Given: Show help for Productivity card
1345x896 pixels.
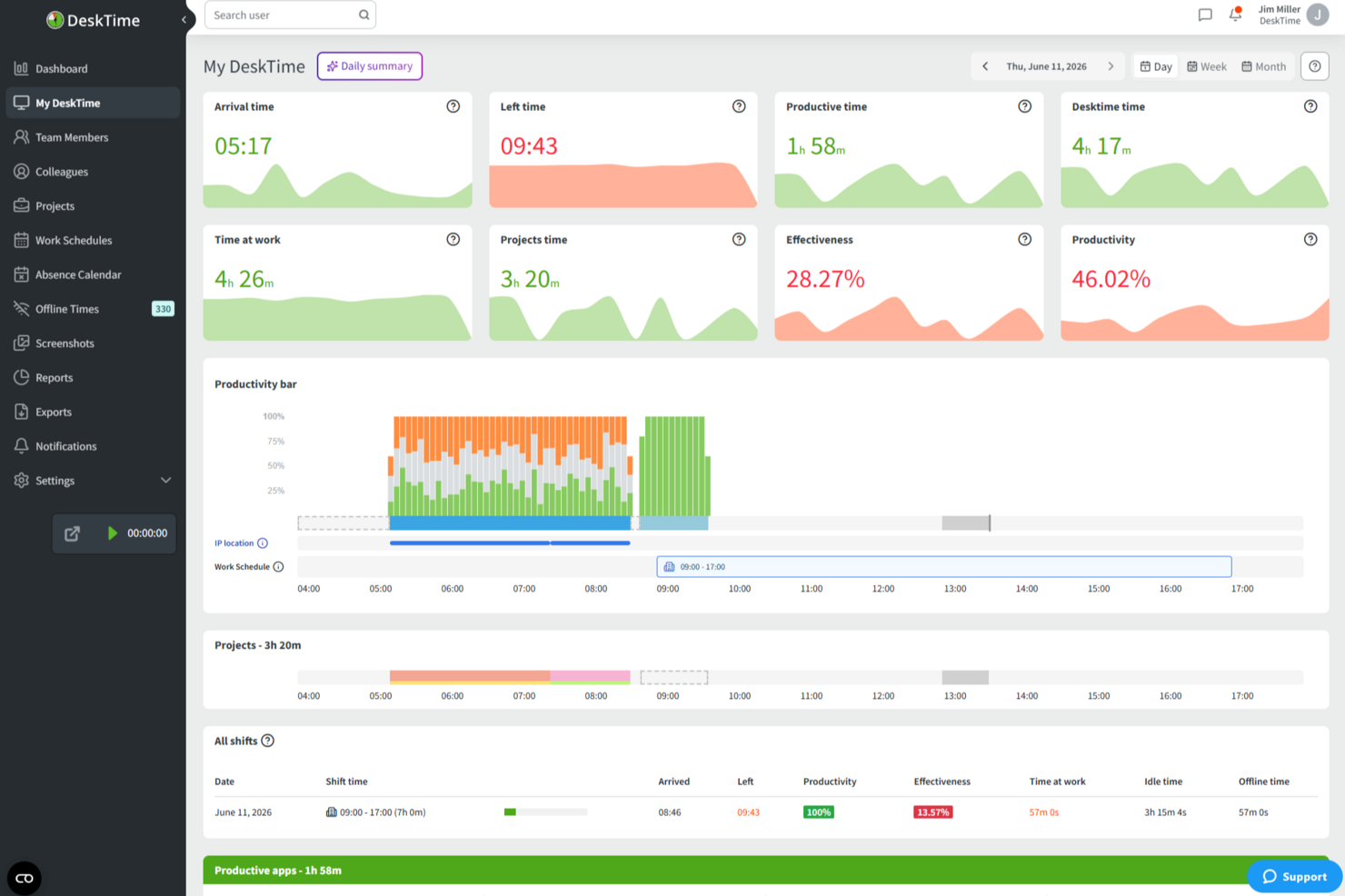Looking at the screenshot, I should [1310, 239].
